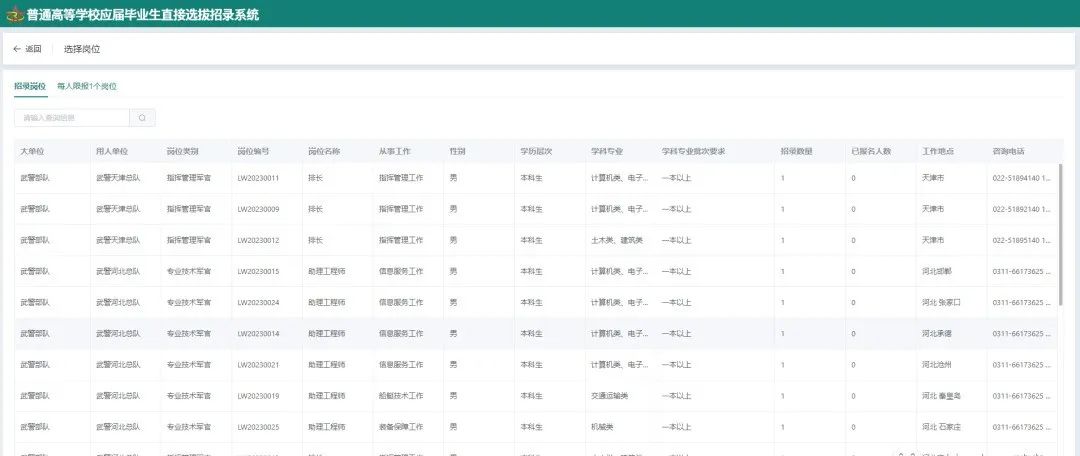Click the 选择岗位 page title
The width and height of the screenshot is (1080, 456).
coord(82,49)
